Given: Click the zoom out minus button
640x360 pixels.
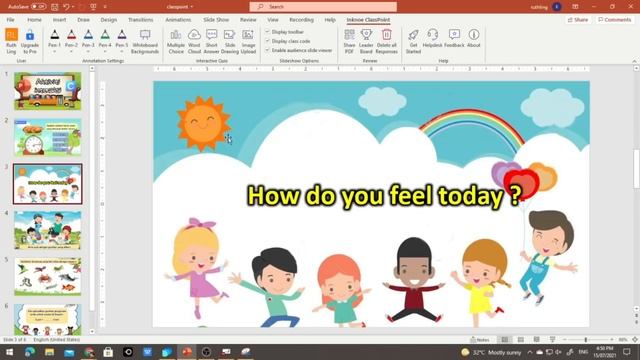Looking at the screenshot, I should (564, 340).
